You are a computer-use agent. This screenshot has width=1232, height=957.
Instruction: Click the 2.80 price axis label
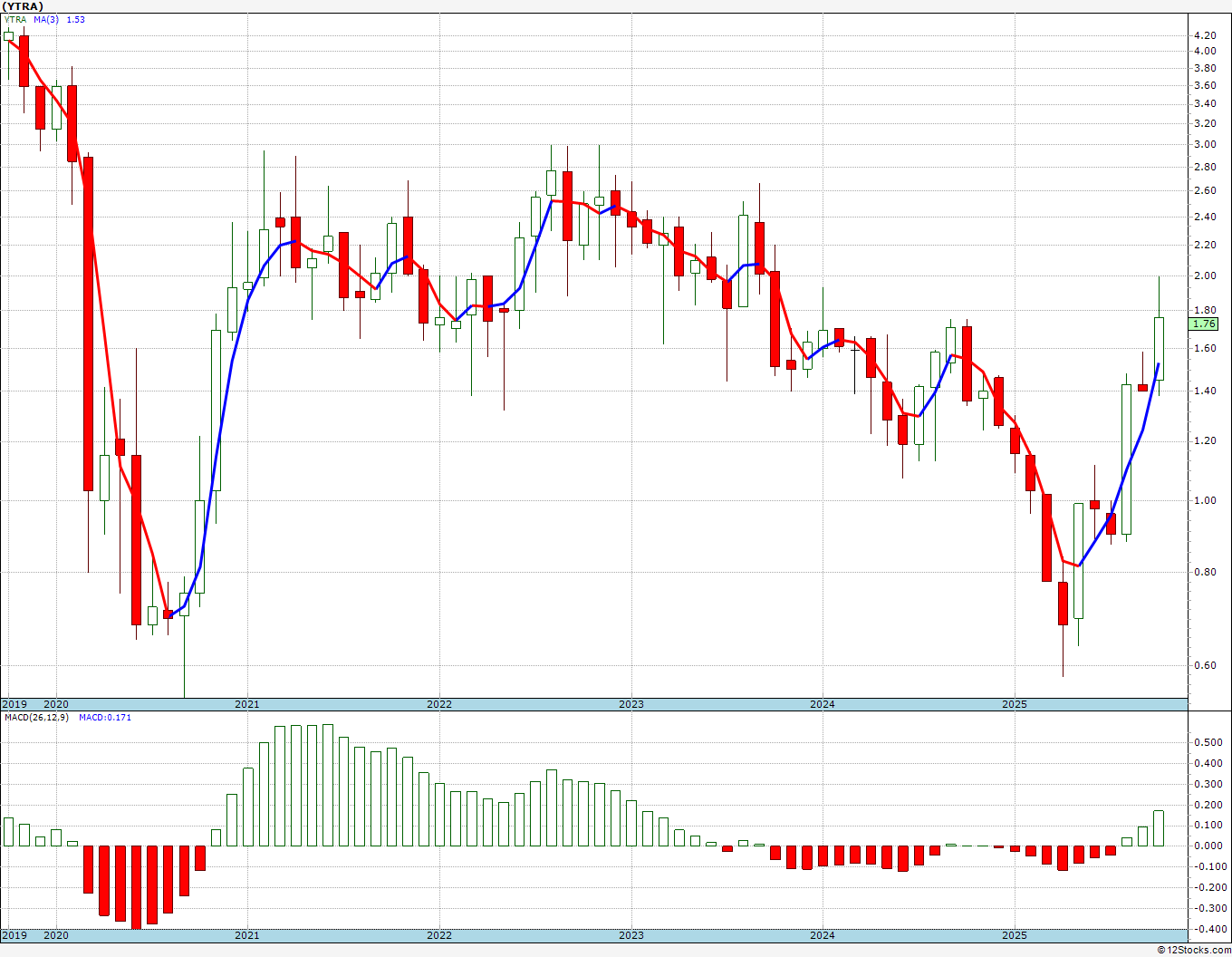(1205, 167)
